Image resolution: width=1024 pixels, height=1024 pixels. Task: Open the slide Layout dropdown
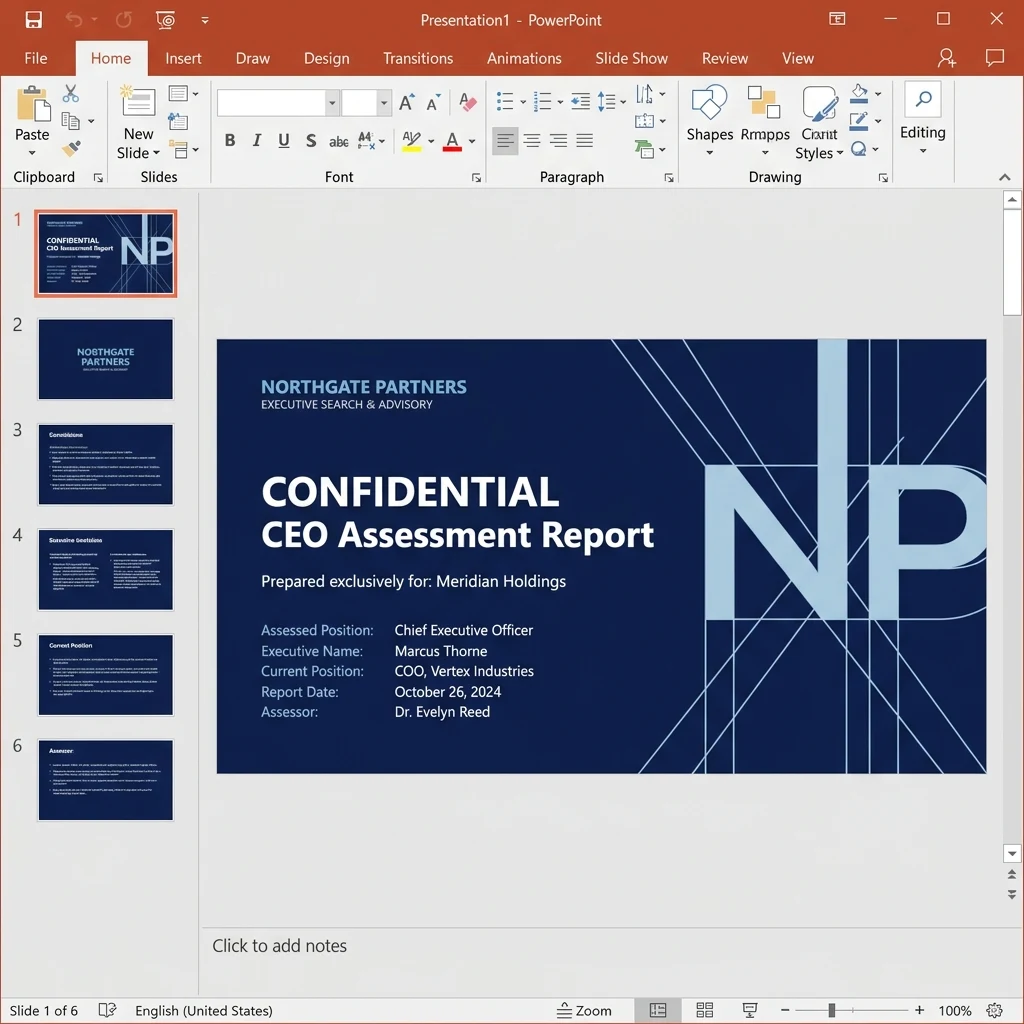[183, 93]
